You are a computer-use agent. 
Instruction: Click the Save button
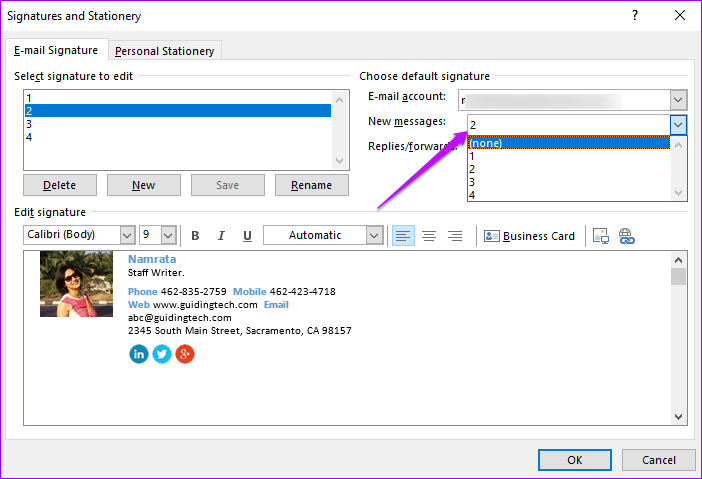click(x=228, y=185)
